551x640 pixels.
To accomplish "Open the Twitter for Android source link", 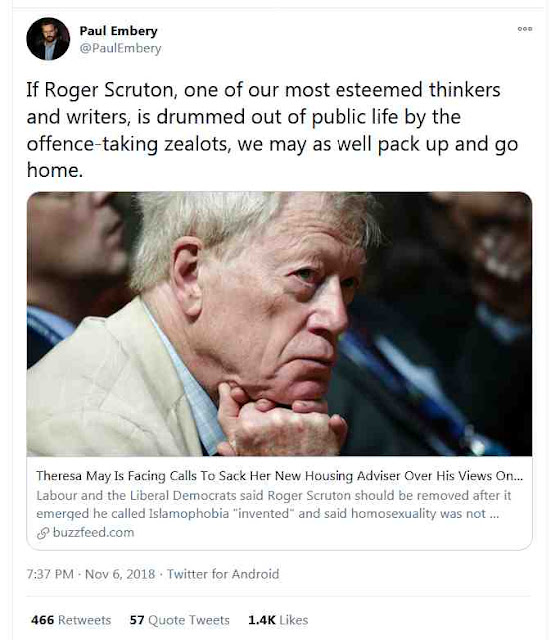I will pos(223,574).
